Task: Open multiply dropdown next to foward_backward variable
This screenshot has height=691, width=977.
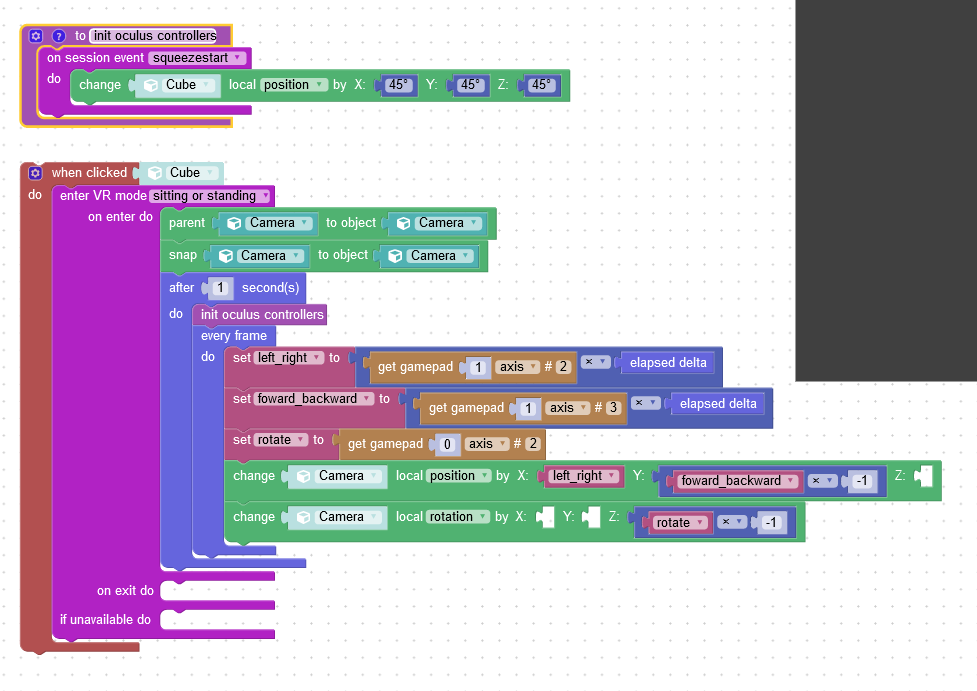Action: [x=822, y=481]
